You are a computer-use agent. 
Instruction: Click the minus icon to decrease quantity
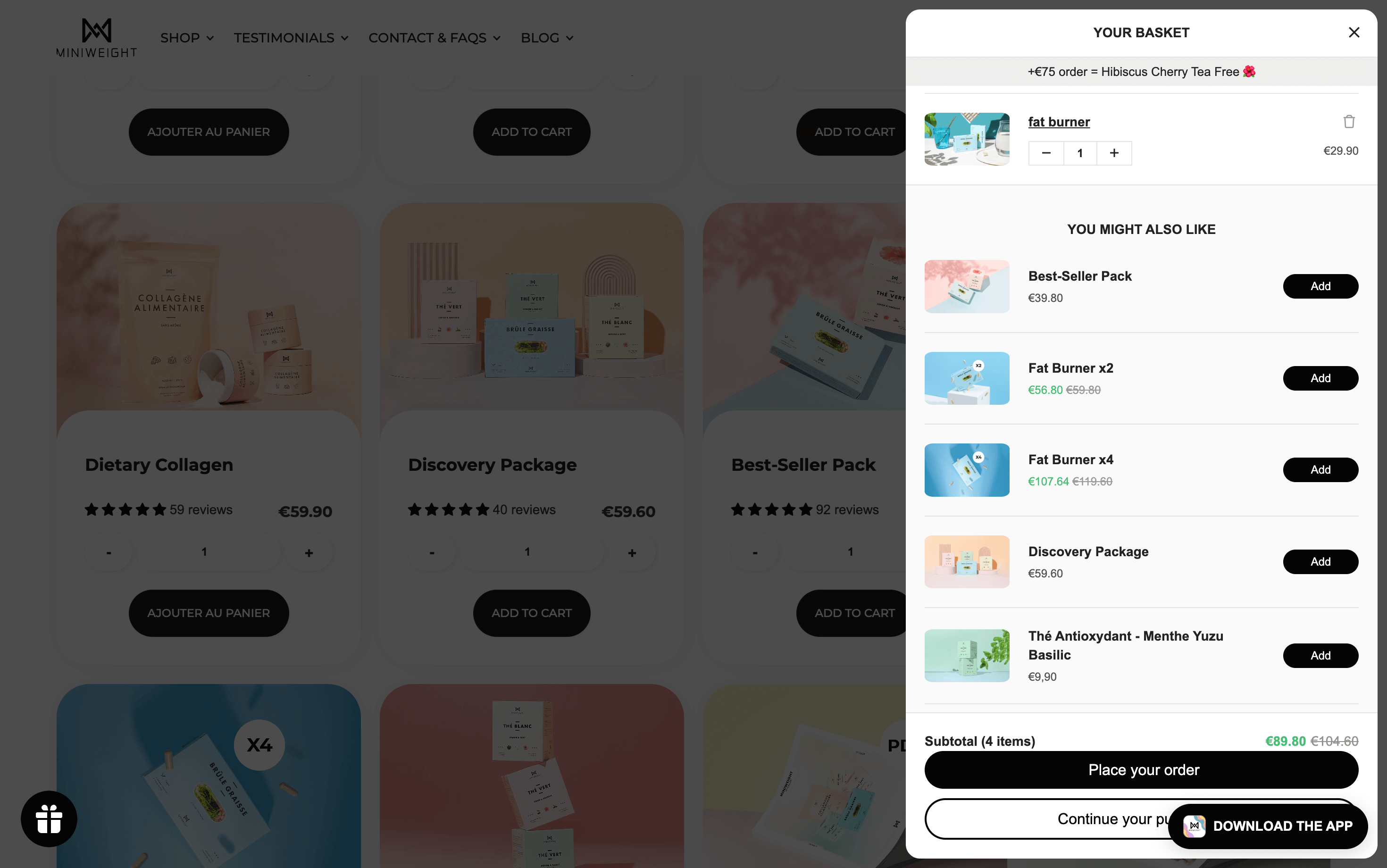click(1046, 152)
